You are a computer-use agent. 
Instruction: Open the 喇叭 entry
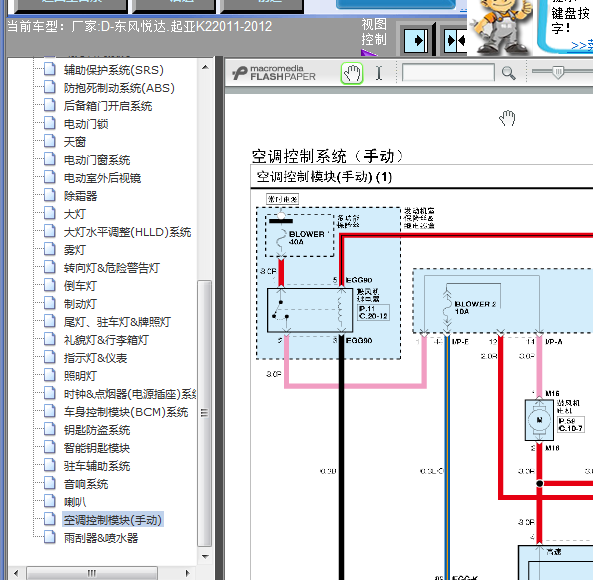[x=75, y=502]
